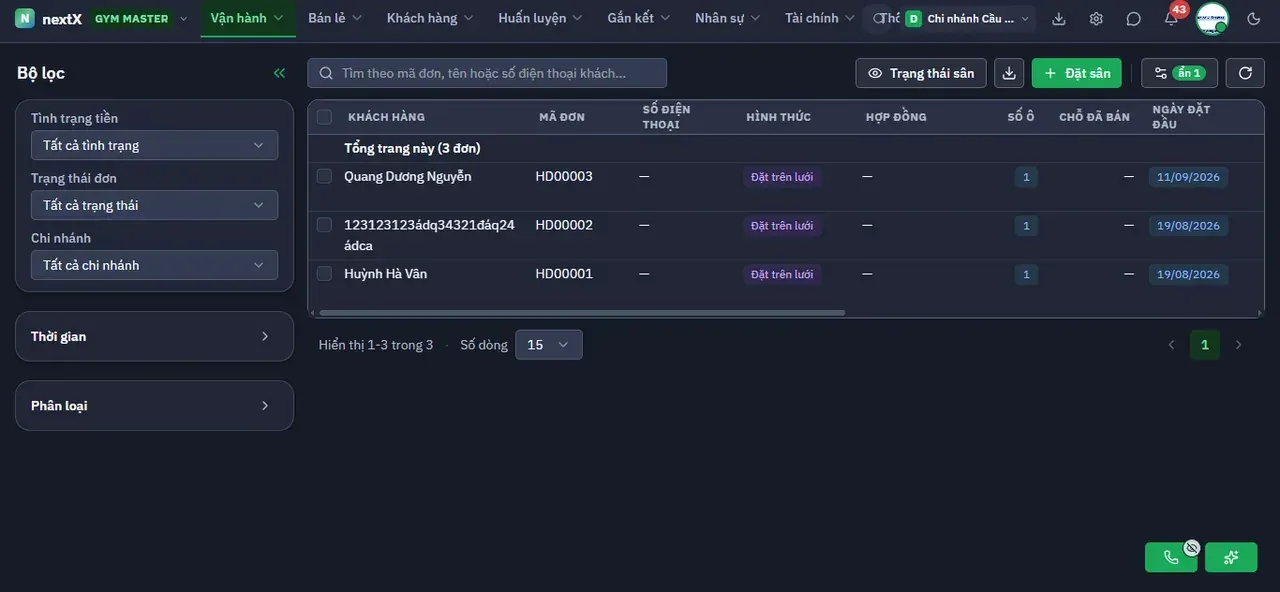
Task: Open column settings showing ẩn 1
Action: 1179,73
